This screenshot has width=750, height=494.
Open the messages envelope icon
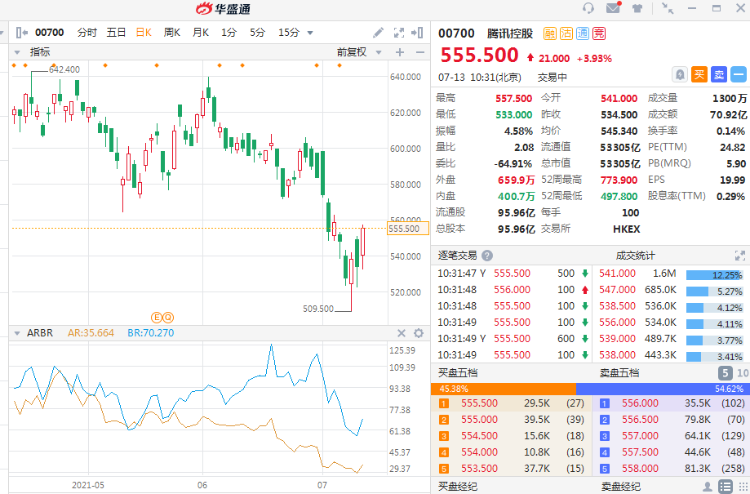click(613, 8)
